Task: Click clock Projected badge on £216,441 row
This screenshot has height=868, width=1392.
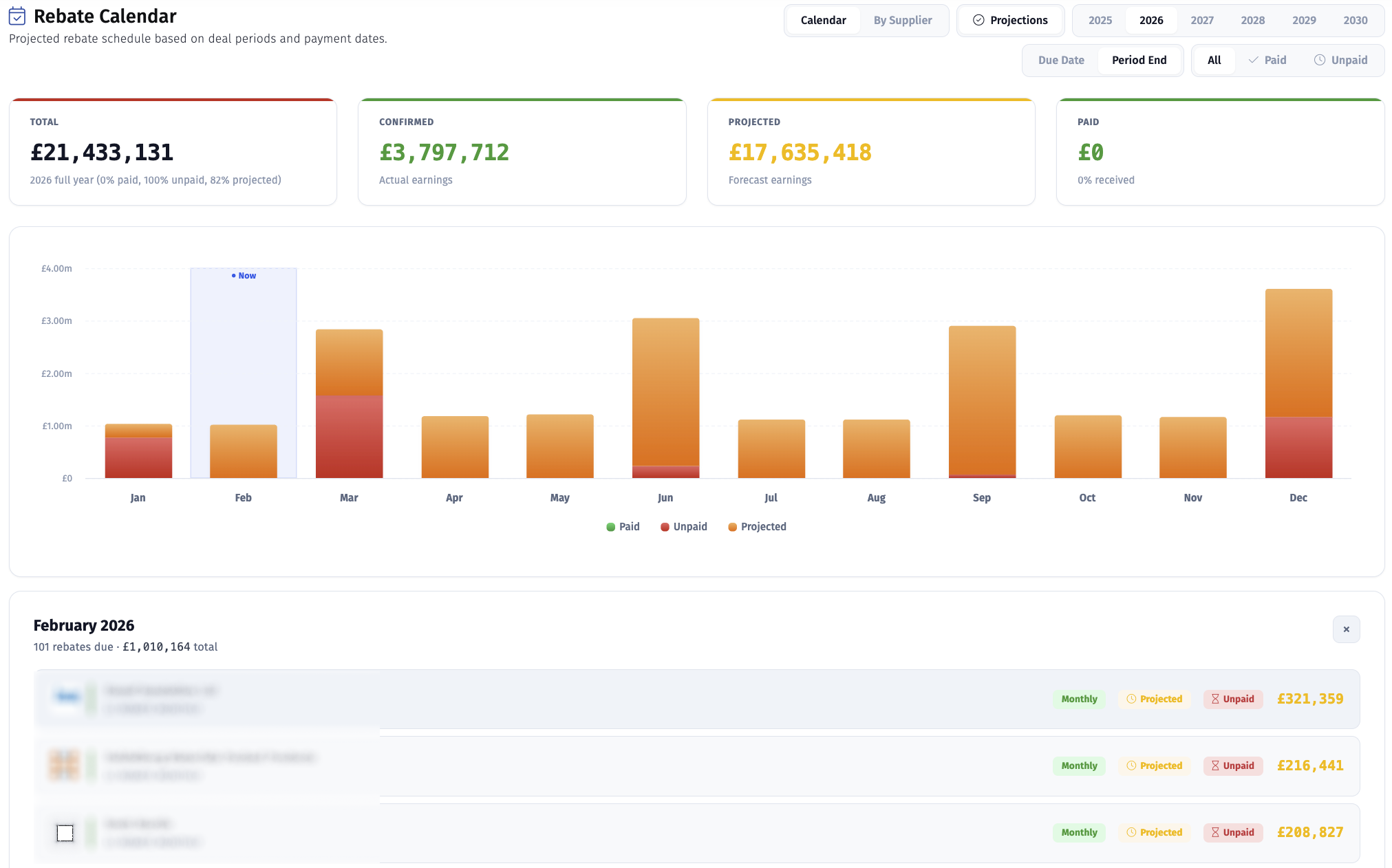Action: pyautogui.click(x=1154, y=766)
